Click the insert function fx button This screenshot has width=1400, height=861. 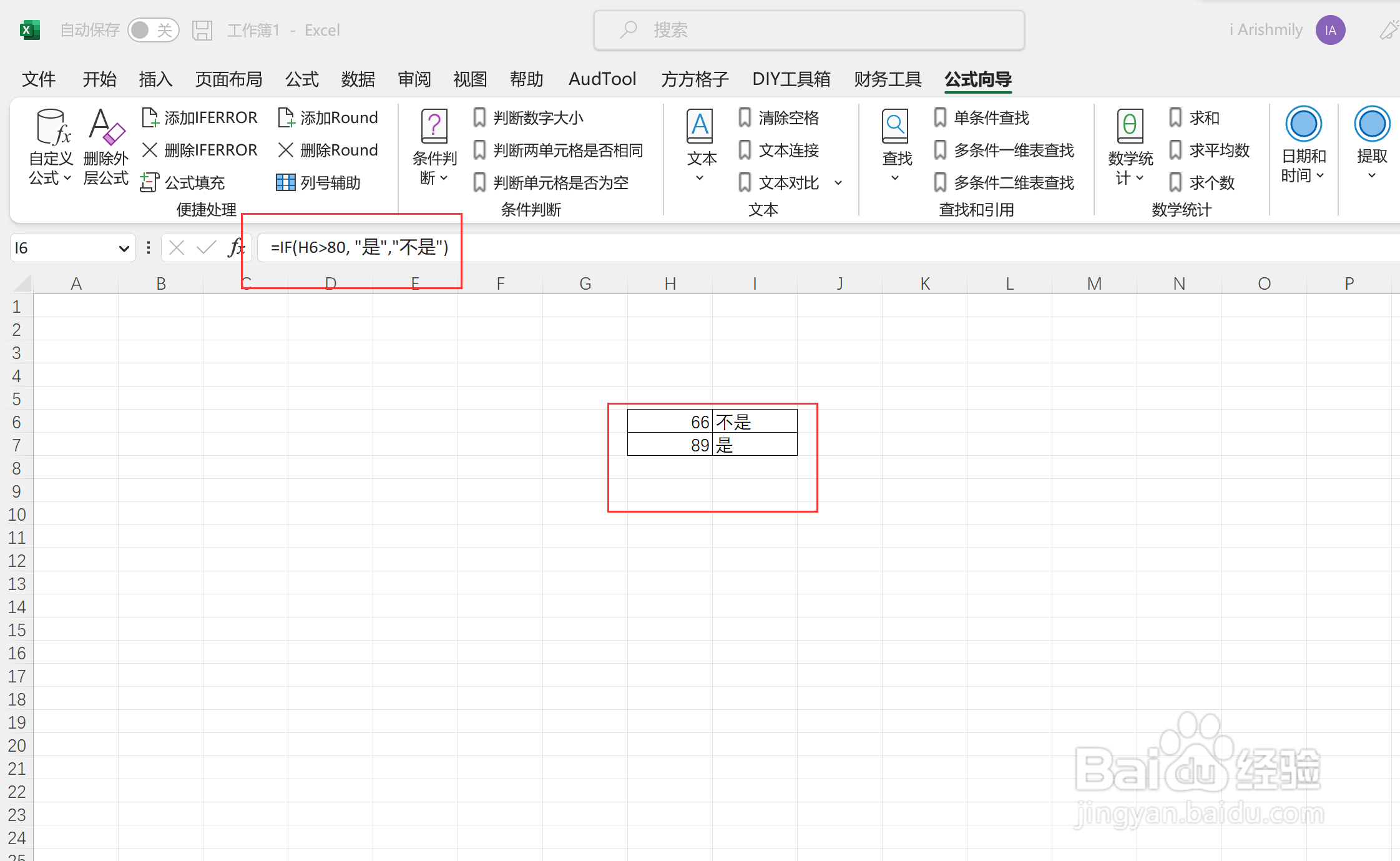[x=235, y=248]
